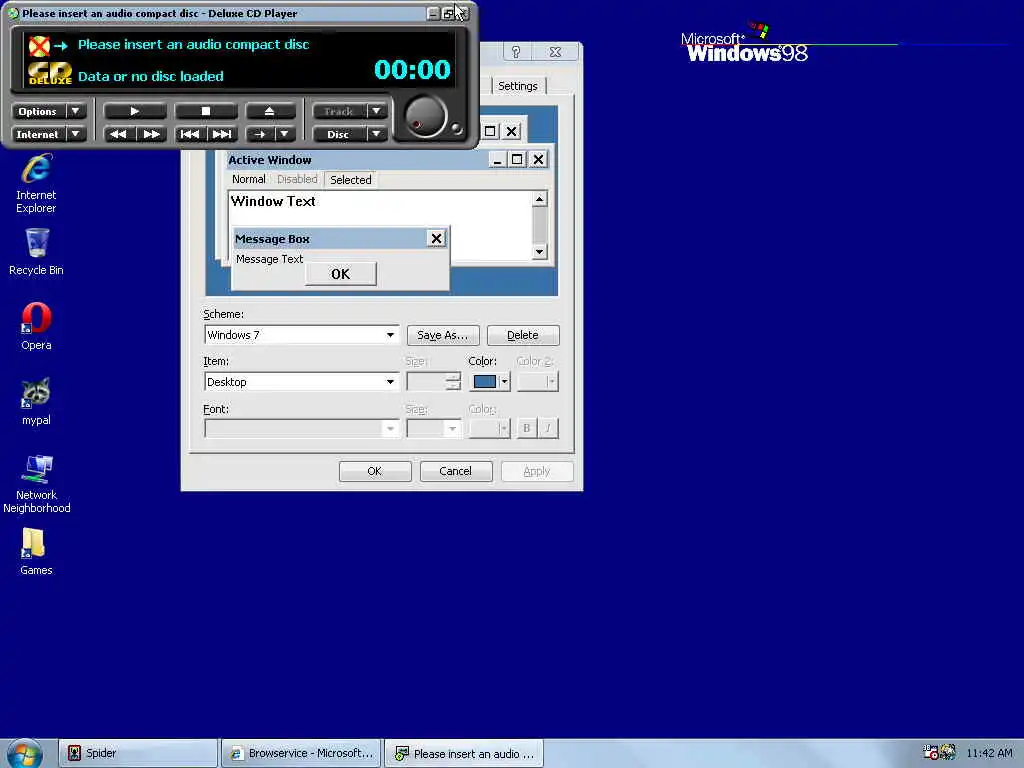This screenshot has width=1024, height=768.
Task: Click the small CD Player mini-knob button
Action: click(x=456, y=129)
